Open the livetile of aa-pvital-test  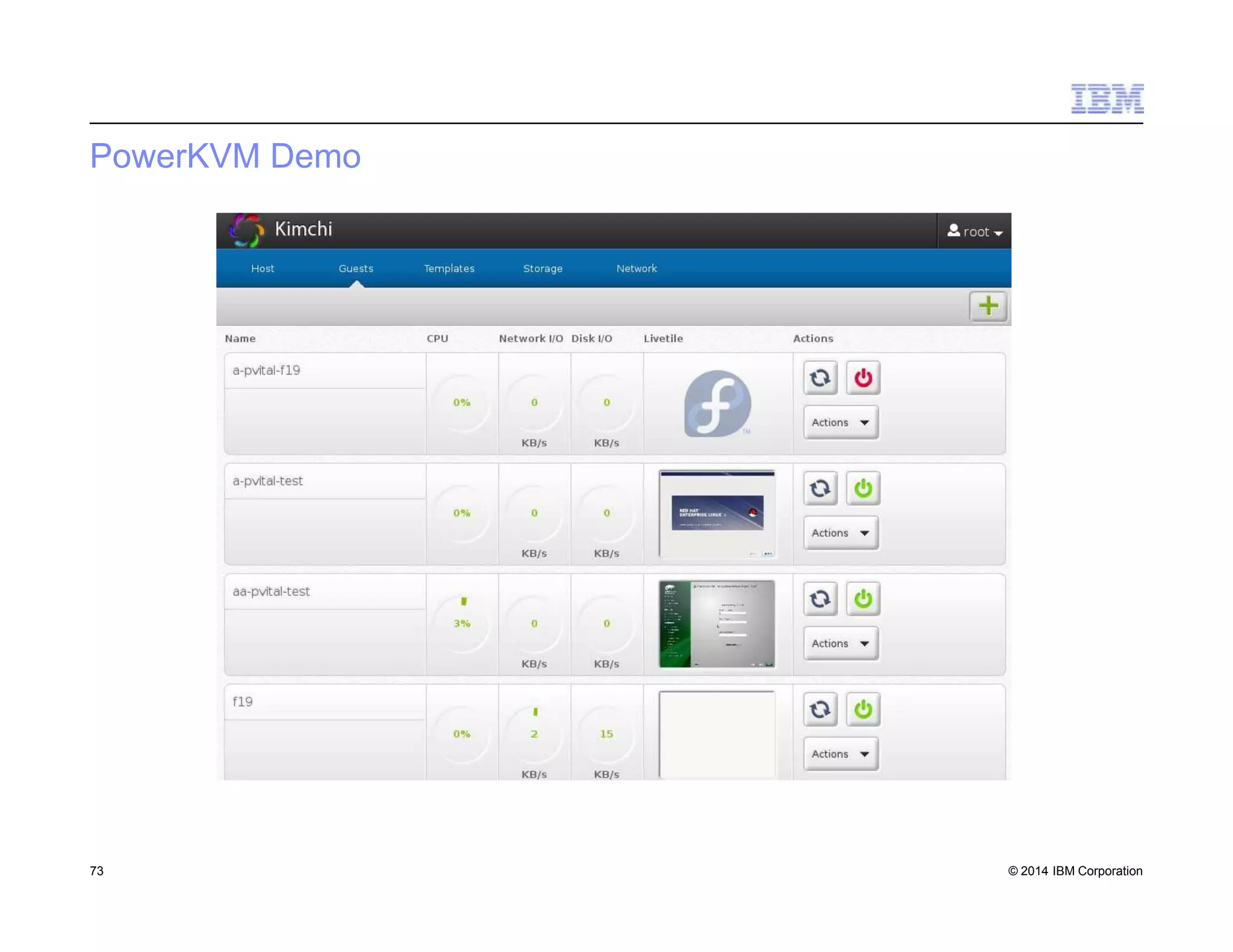click(x=717, y=624)
